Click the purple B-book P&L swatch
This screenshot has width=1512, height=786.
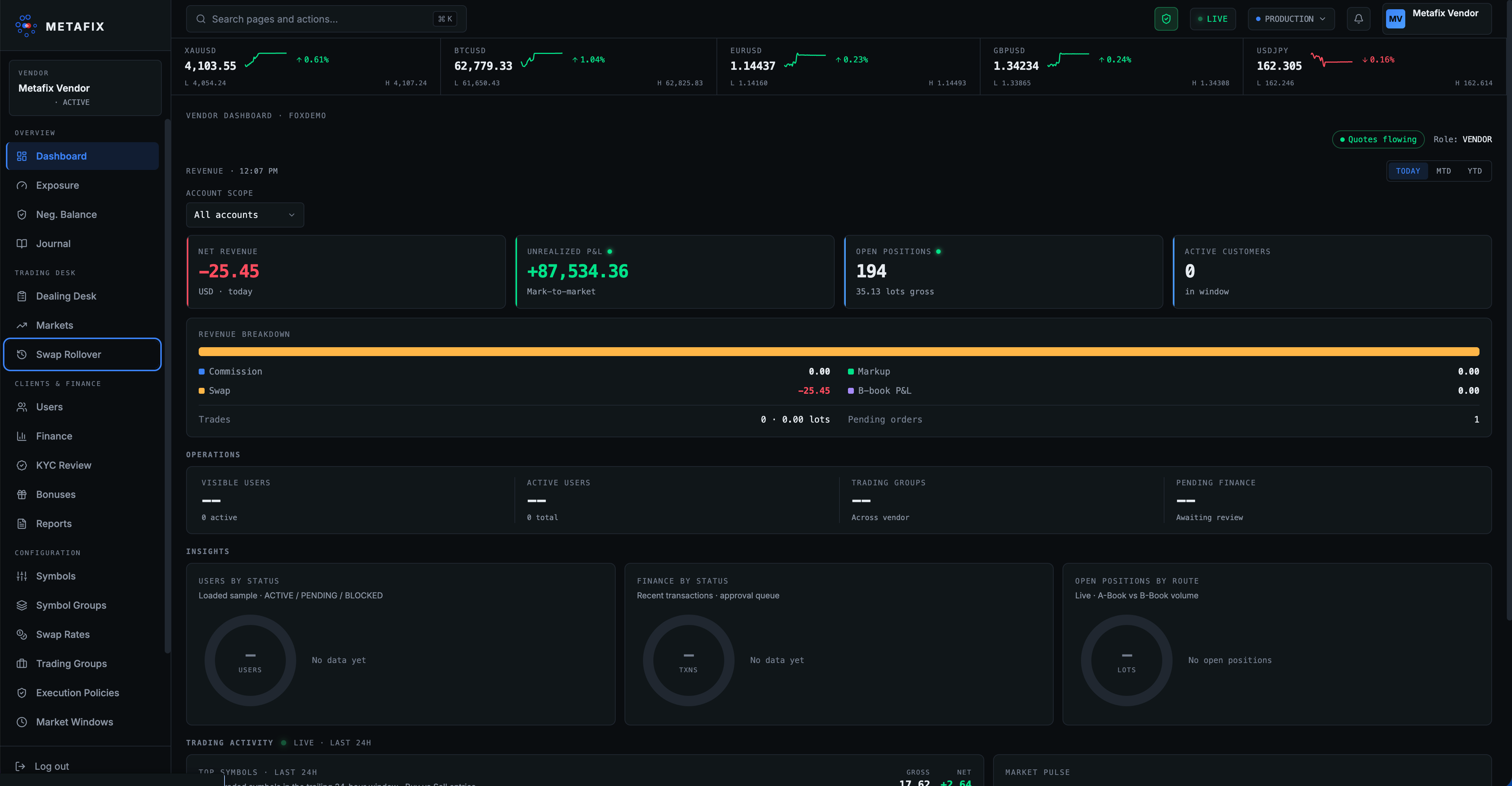851,391
